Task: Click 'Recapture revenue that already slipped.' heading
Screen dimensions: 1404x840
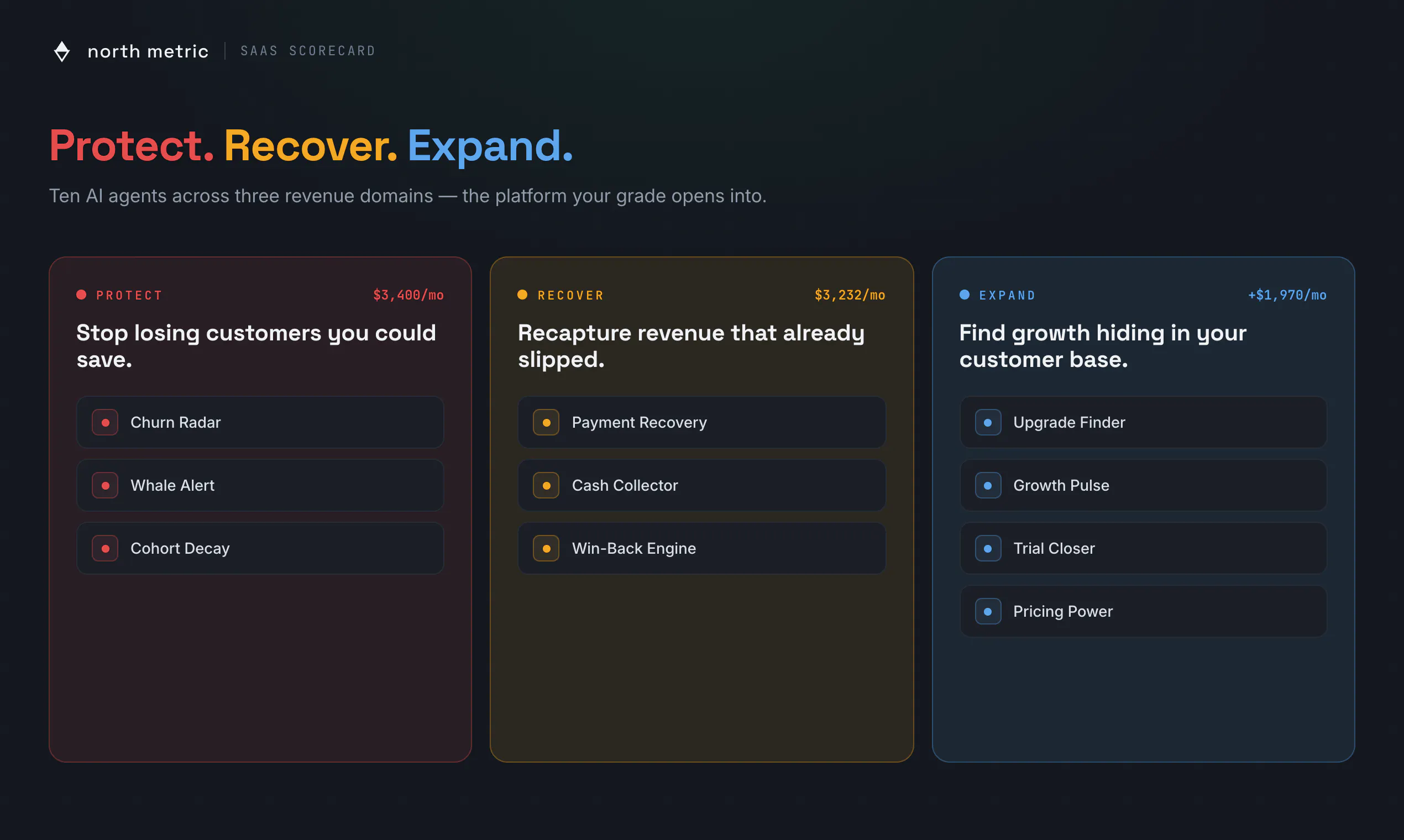Action: click(x=691, y=346)
